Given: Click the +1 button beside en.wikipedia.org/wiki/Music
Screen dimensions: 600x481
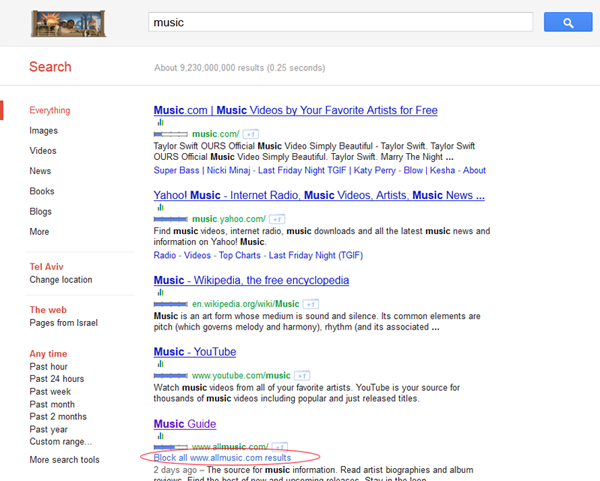Looking at the screenshot, I should [x=312, y=303].
